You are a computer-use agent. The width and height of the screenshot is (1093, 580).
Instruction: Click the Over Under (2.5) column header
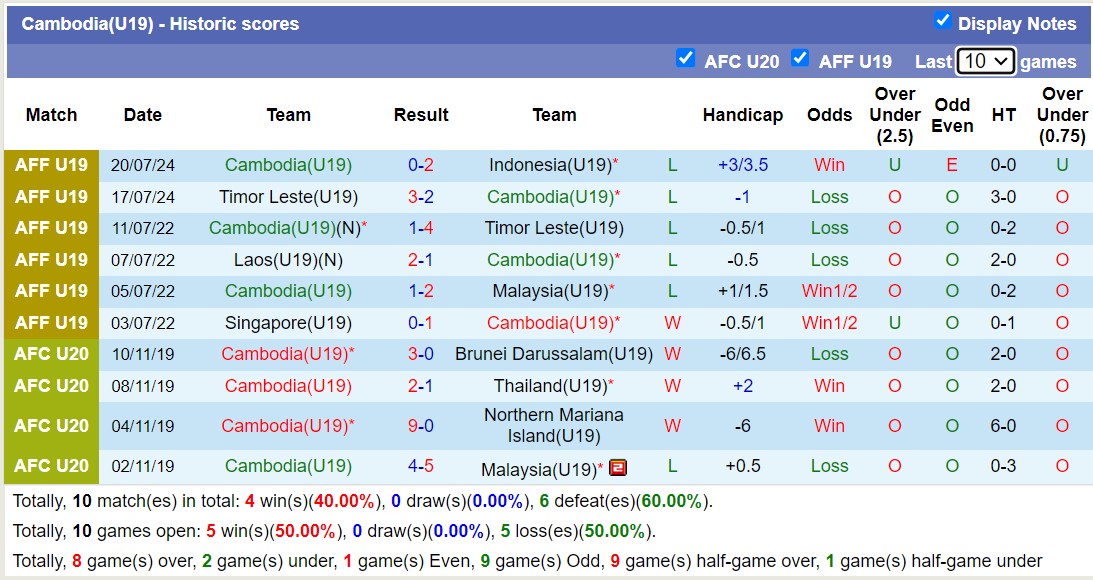[x=895, y=115]
